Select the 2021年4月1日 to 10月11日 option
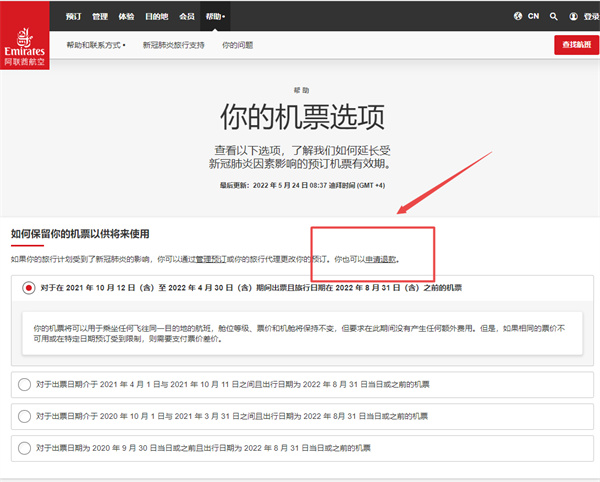The width and height of the screenshot is (600, 482). click(25, 384)
